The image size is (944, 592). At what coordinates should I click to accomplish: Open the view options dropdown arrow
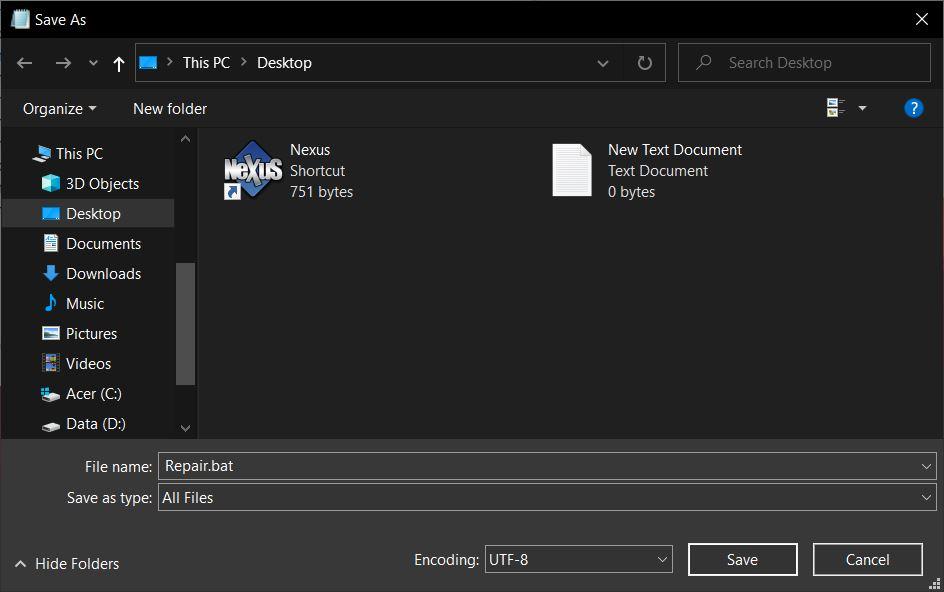[862, 108]
